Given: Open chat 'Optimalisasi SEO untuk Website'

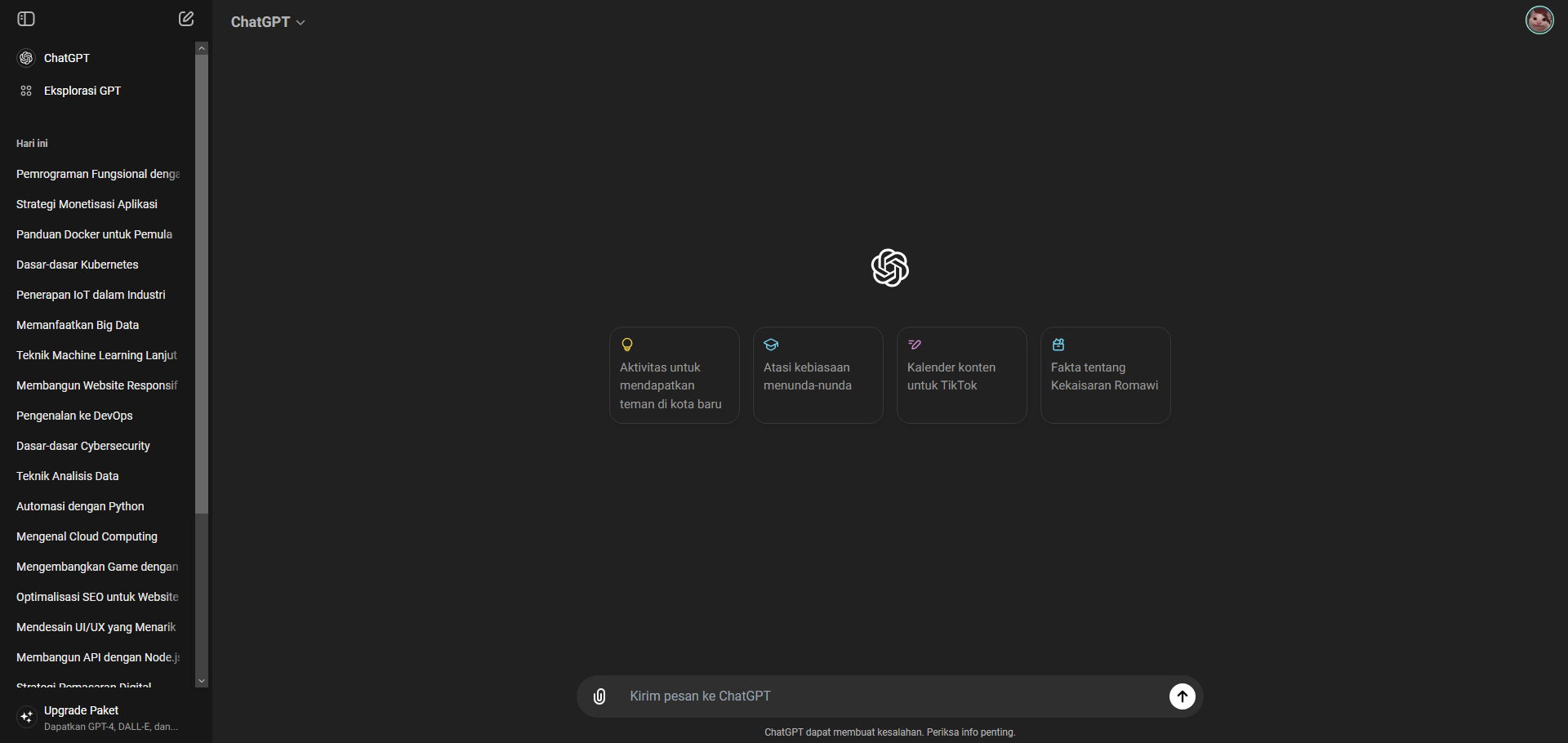Looking at the screenshot, I should (98, 597).
